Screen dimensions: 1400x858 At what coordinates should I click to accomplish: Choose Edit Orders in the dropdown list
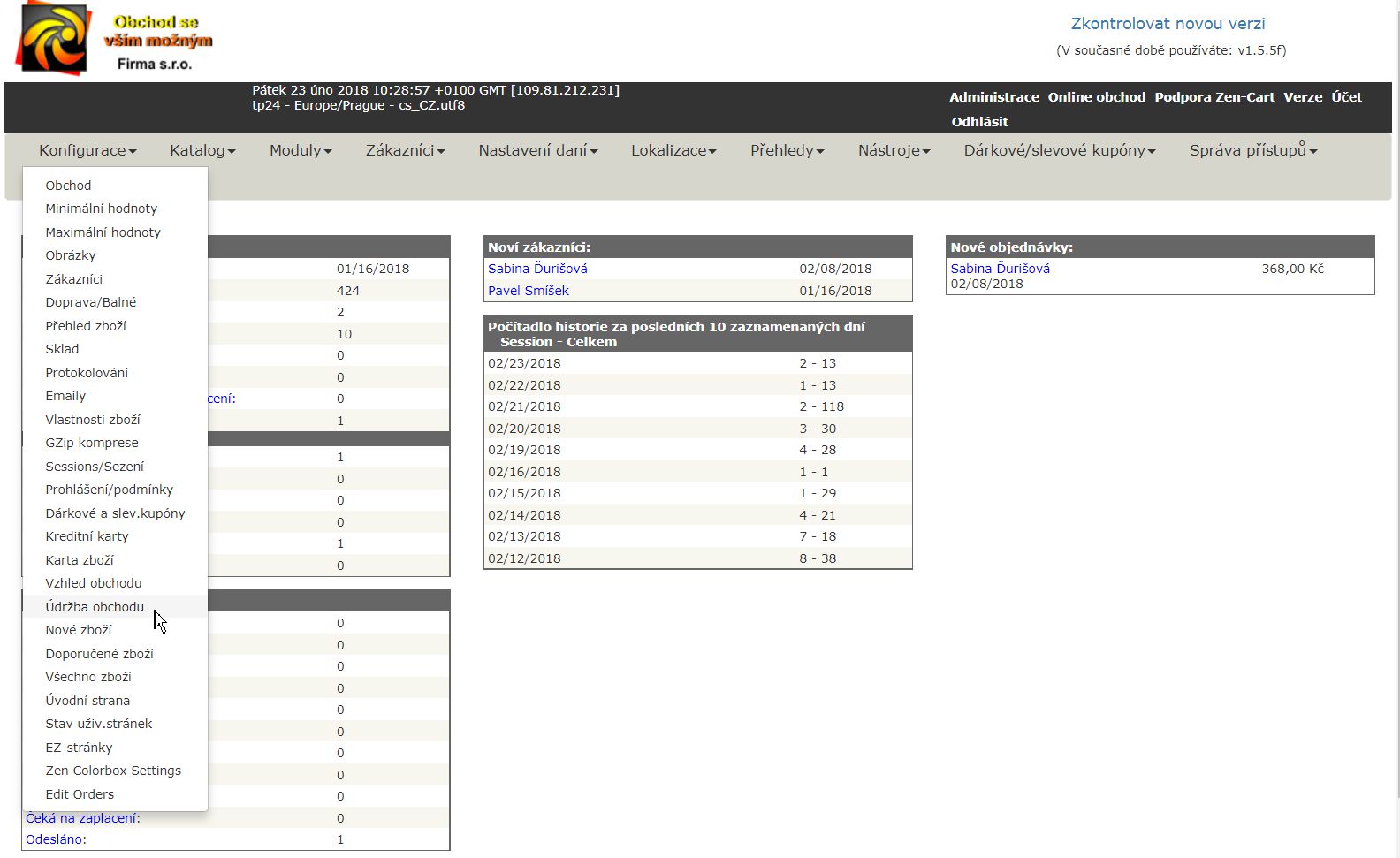(80, 794)
